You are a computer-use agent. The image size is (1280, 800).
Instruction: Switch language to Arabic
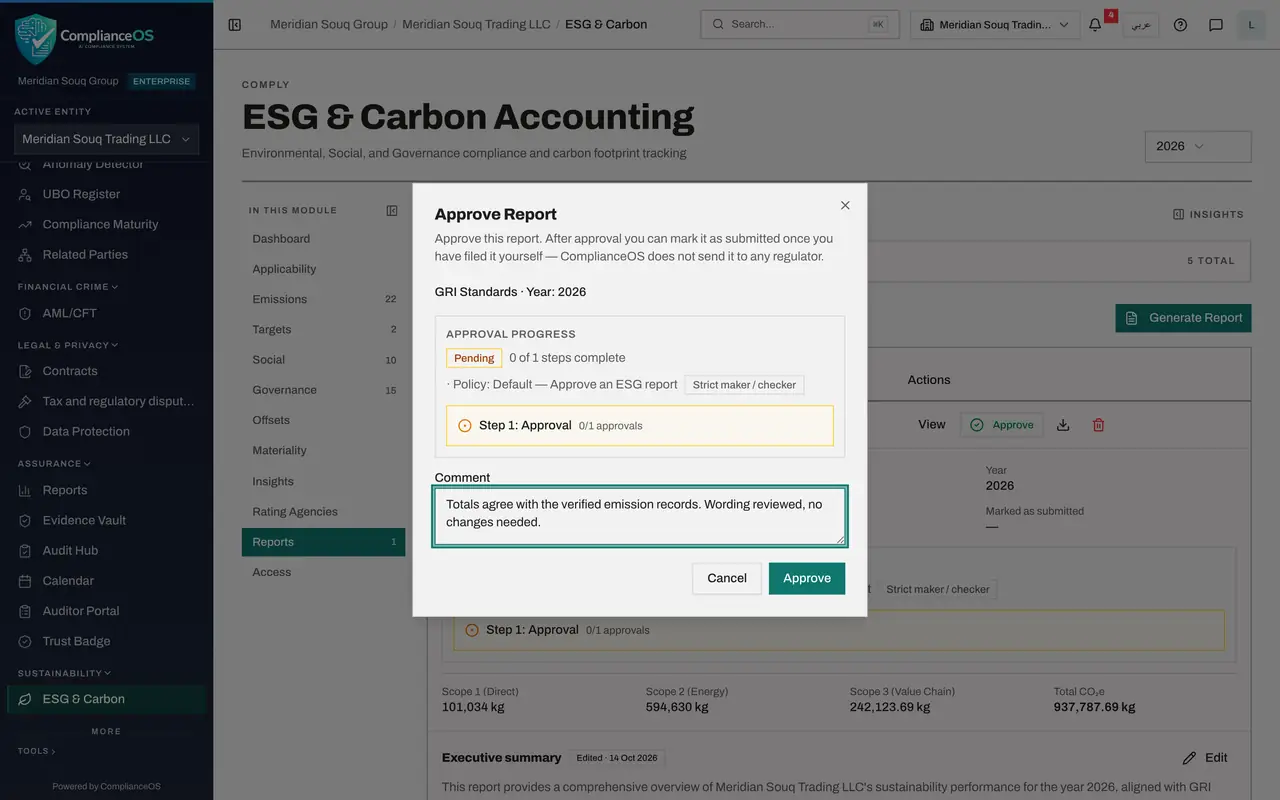(1141, 25)
